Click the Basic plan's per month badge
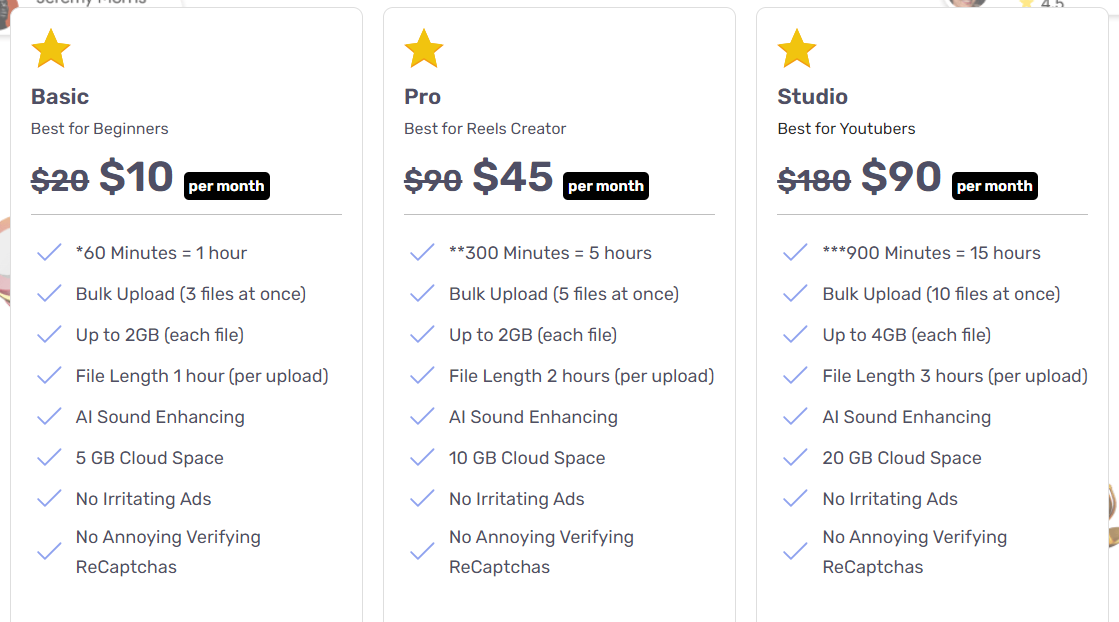The width and height of the screenshot is (1119, 622). (227, 186)
